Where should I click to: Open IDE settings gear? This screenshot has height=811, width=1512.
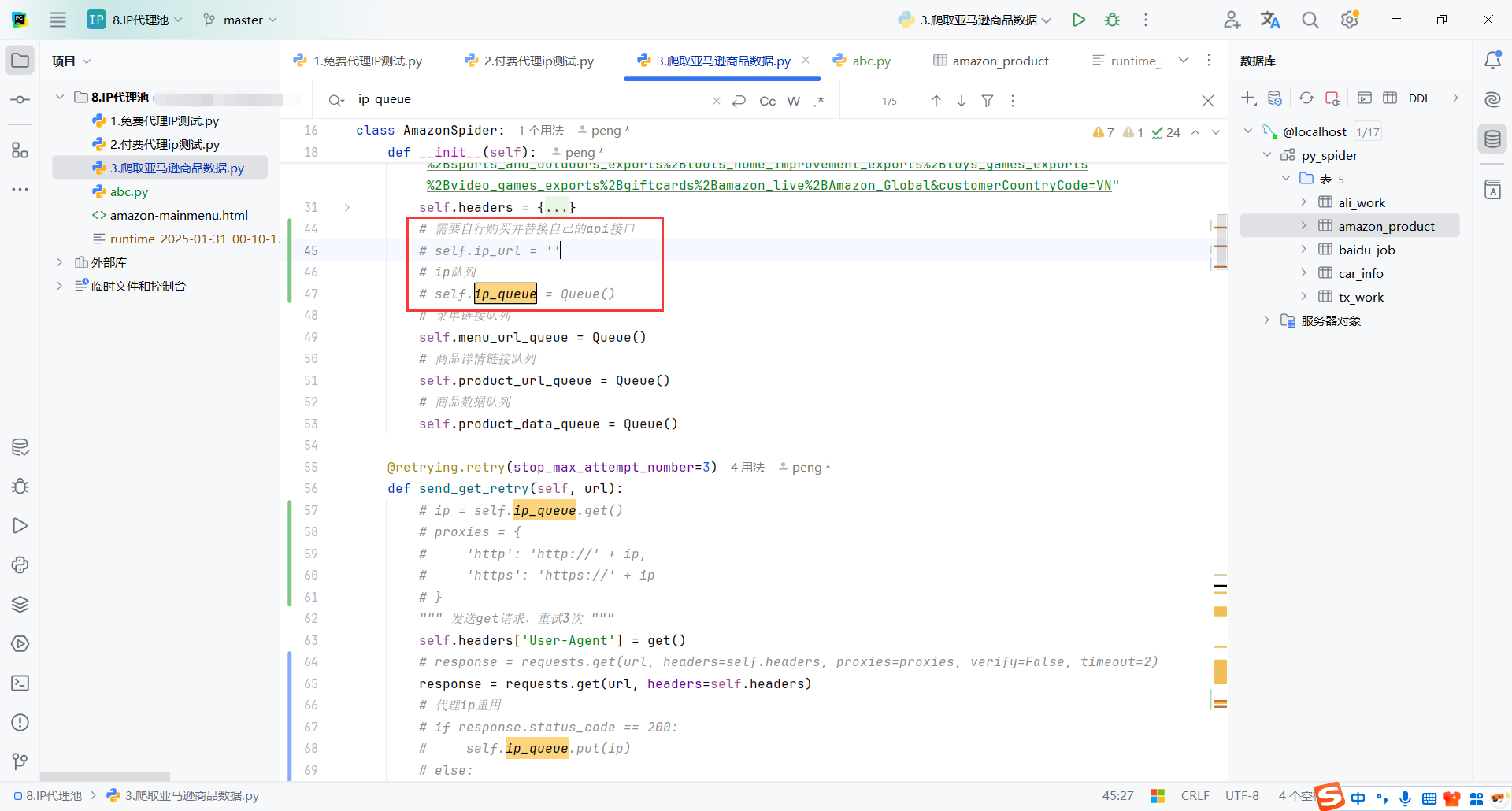[1350, 20]
